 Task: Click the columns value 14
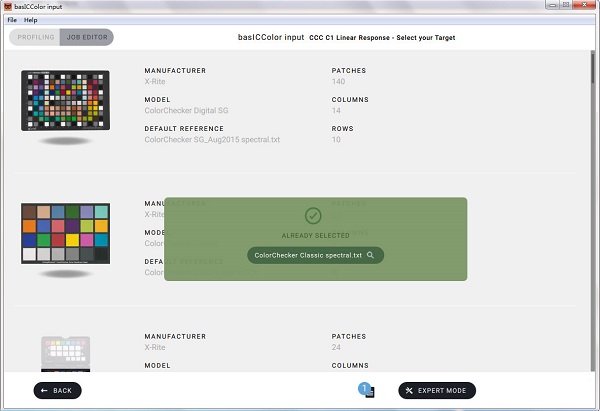[x=336, y=111]
